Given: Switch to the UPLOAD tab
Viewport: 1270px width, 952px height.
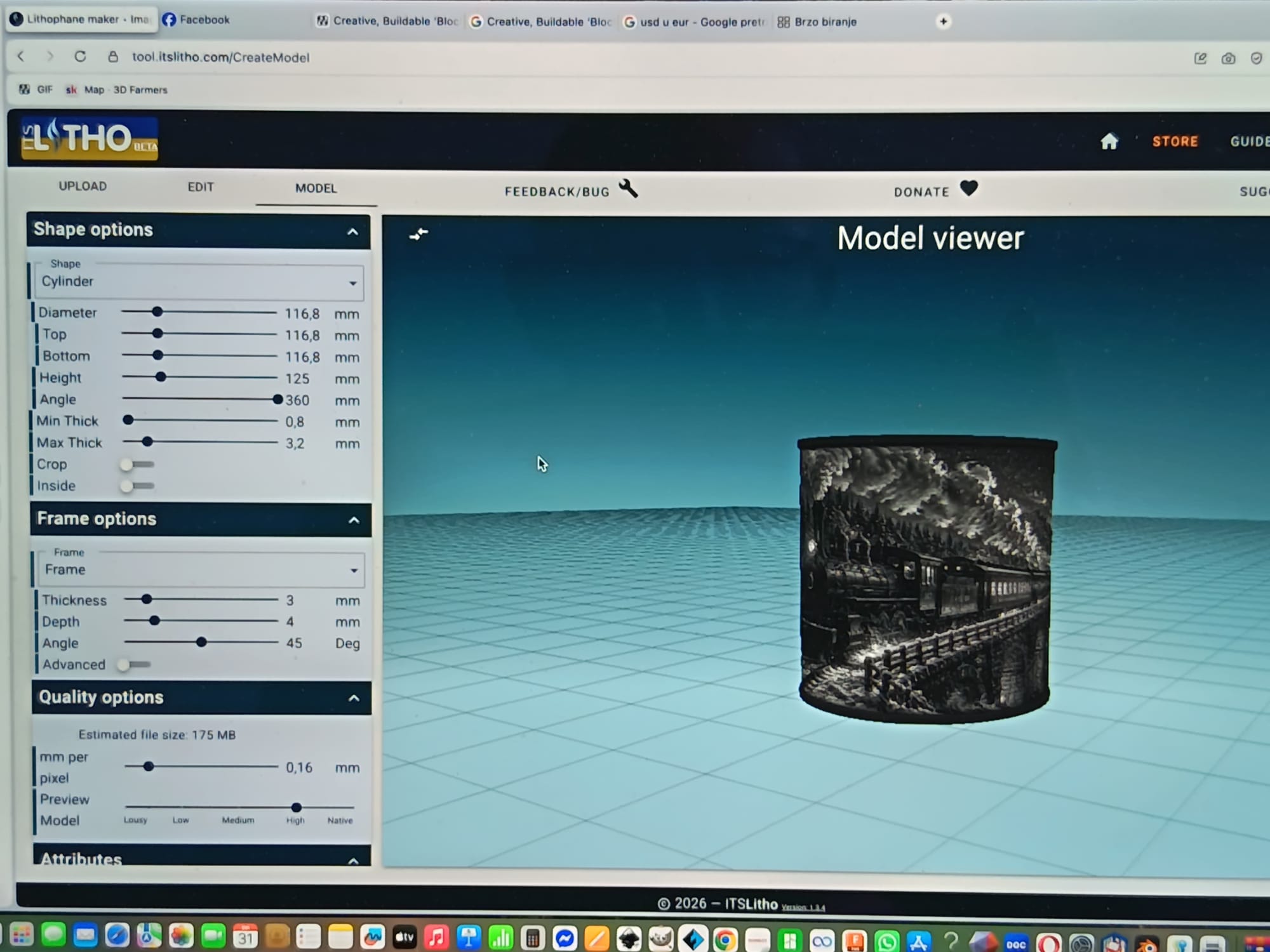Looking at the screenshot, I should coord(83,186).
